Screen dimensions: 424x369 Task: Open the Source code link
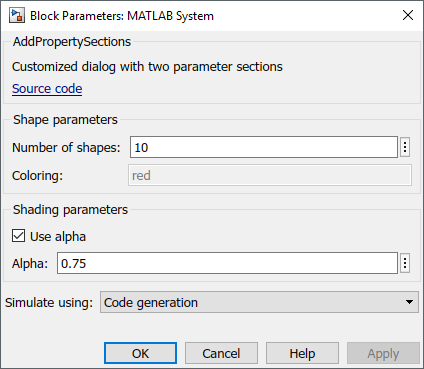47,89
